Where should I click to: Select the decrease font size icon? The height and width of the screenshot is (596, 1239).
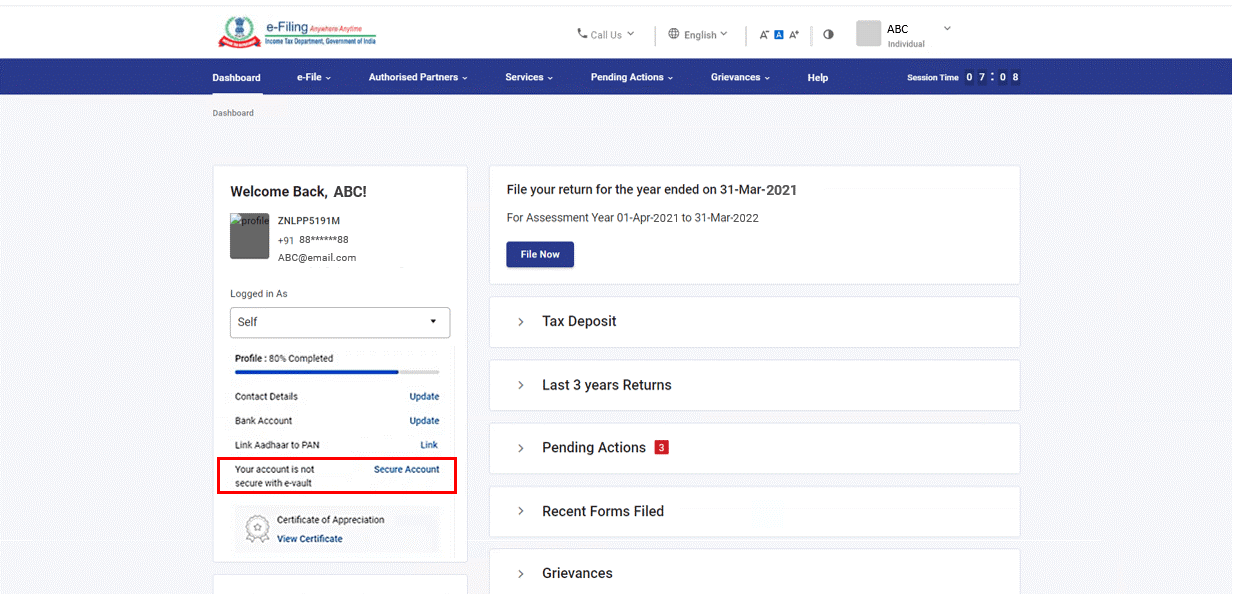[762, 34]
